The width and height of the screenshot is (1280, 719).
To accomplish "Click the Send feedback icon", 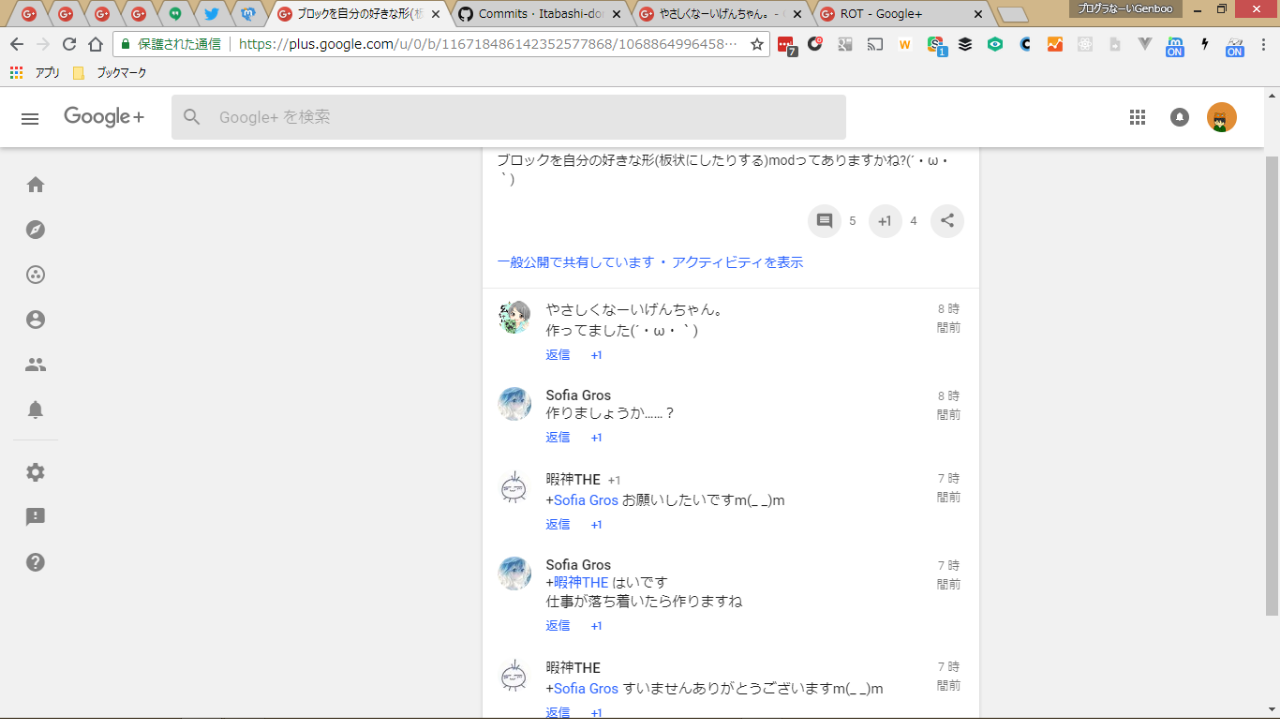I will [x=35, y=517].
